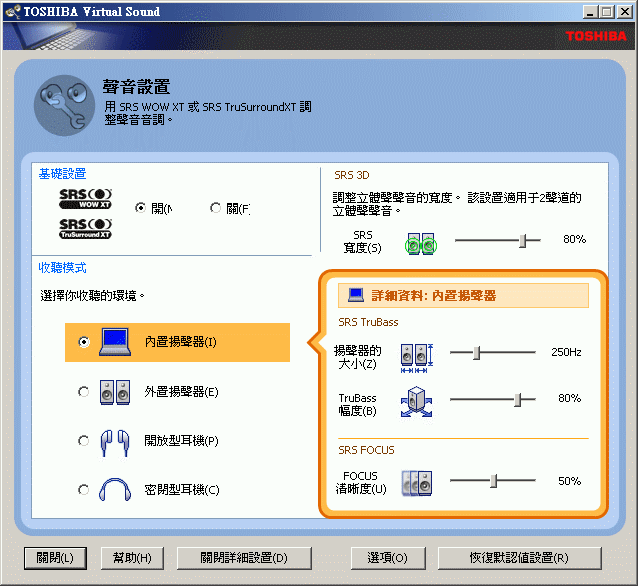Image resolution: width=638 pixels, height=586 pixels.
Task: Click the FOCUS clarity speakers icon
Action: pos(417,483)
